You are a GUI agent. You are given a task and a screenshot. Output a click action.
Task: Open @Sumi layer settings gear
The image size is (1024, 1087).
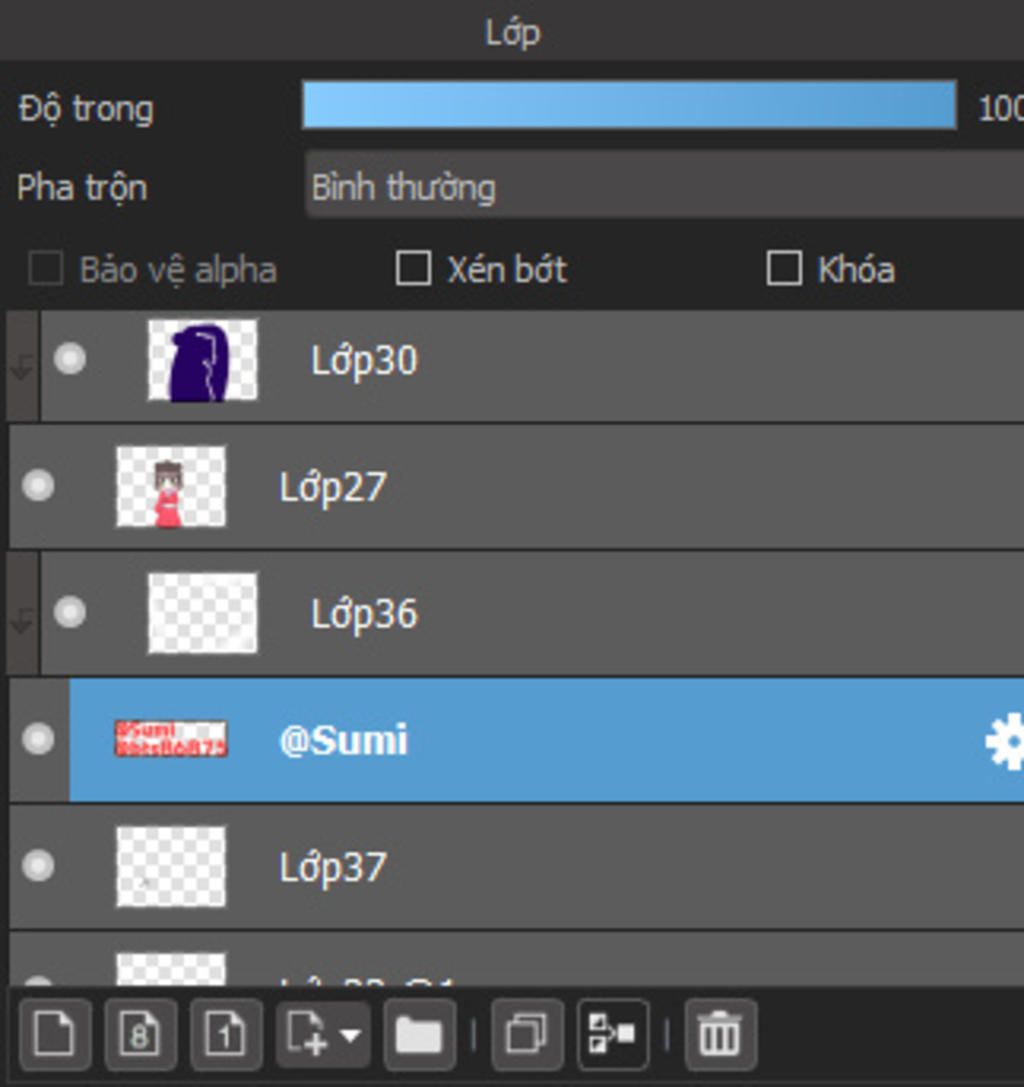(1005, 740)
